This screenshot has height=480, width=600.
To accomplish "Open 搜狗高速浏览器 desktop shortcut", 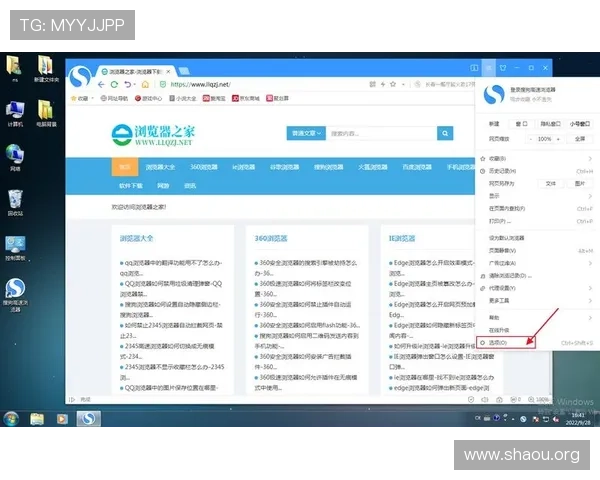I will (15, 295).
